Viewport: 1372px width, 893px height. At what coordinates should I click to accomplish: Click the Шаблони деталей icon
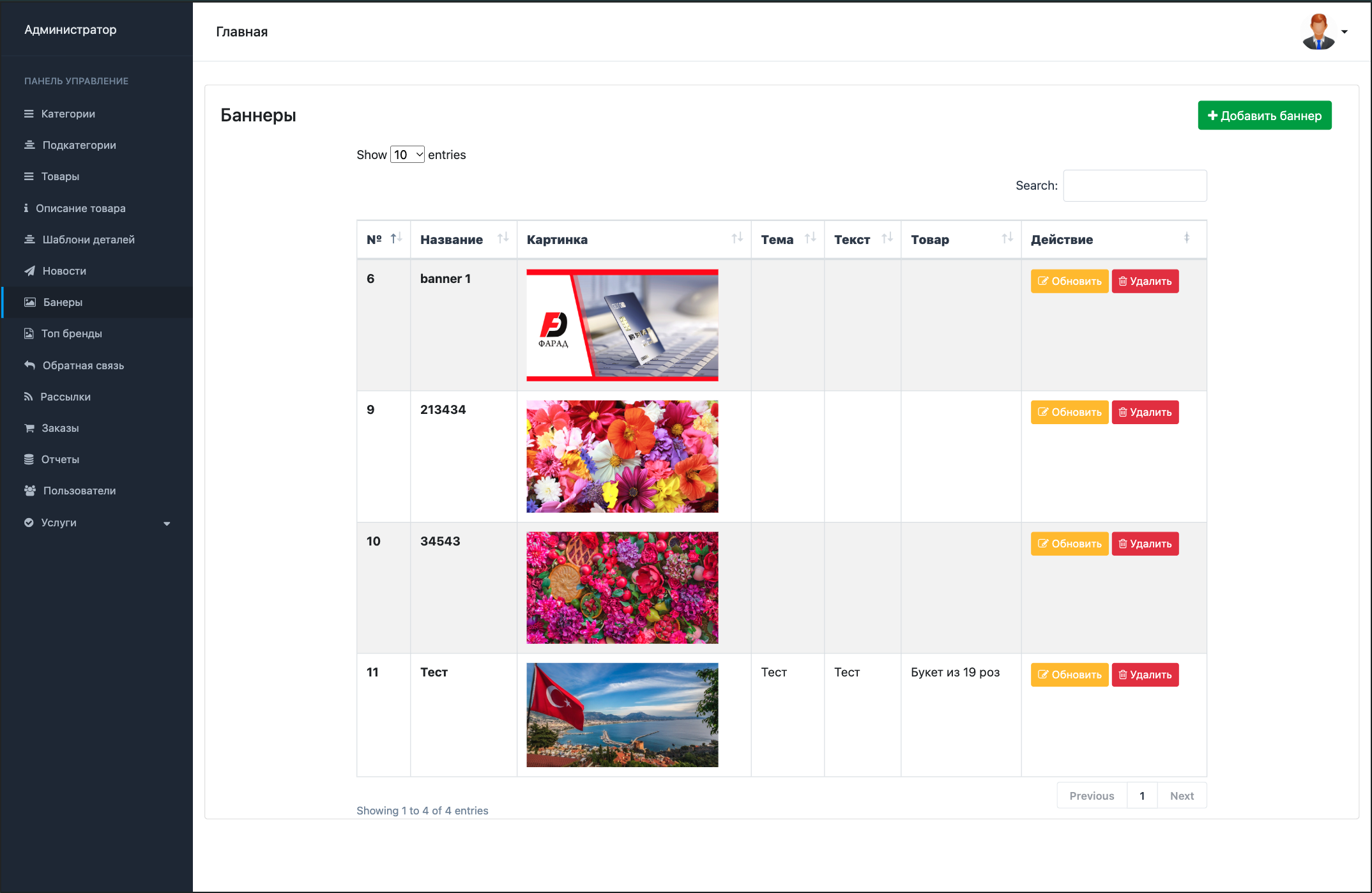pos(29,240)
